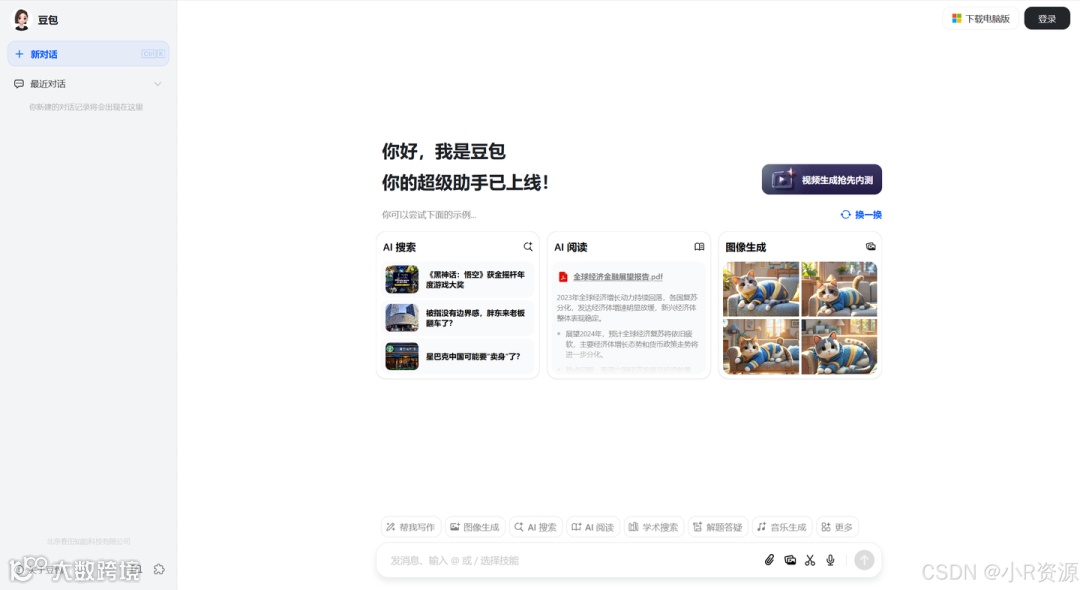Select the 图像生成 image generation skill

475,526
